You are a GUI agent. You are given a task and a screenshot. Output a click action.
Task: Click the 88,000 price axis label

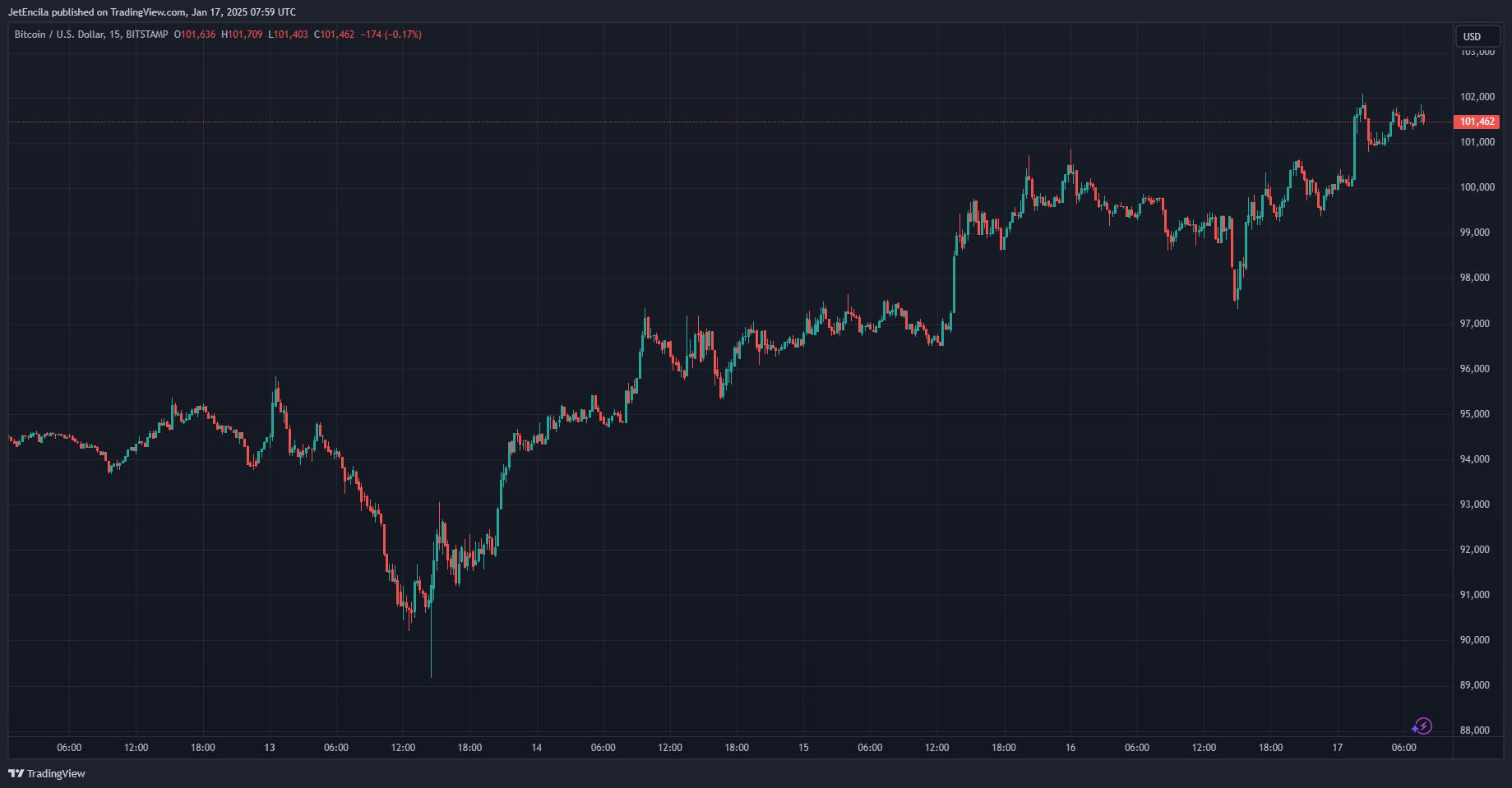[x=1475, y=730]
